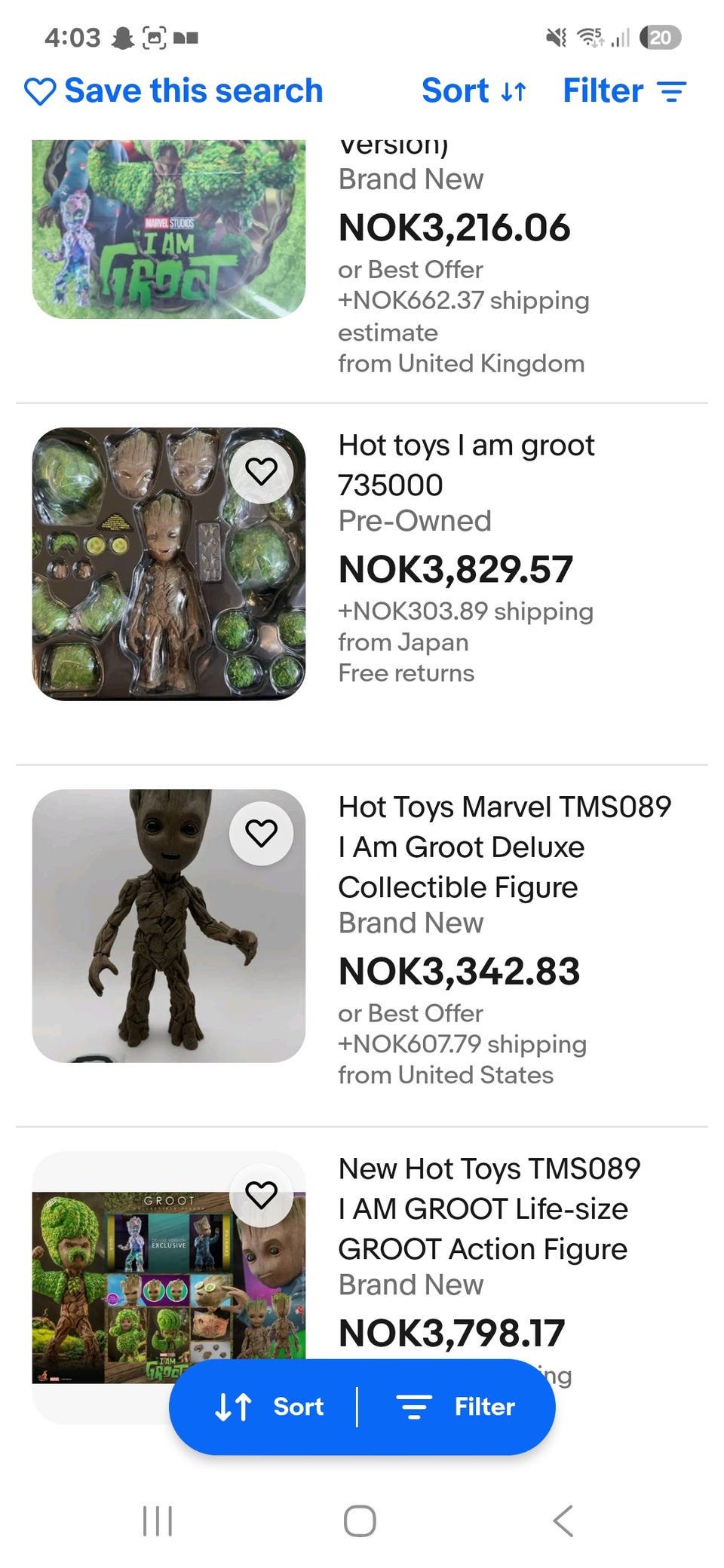The height and width of the screenshot is (1568, 724).
Task: Open Hot Toys Marvel TMS089 Deluxe listing title
Action: click(504, 847)
